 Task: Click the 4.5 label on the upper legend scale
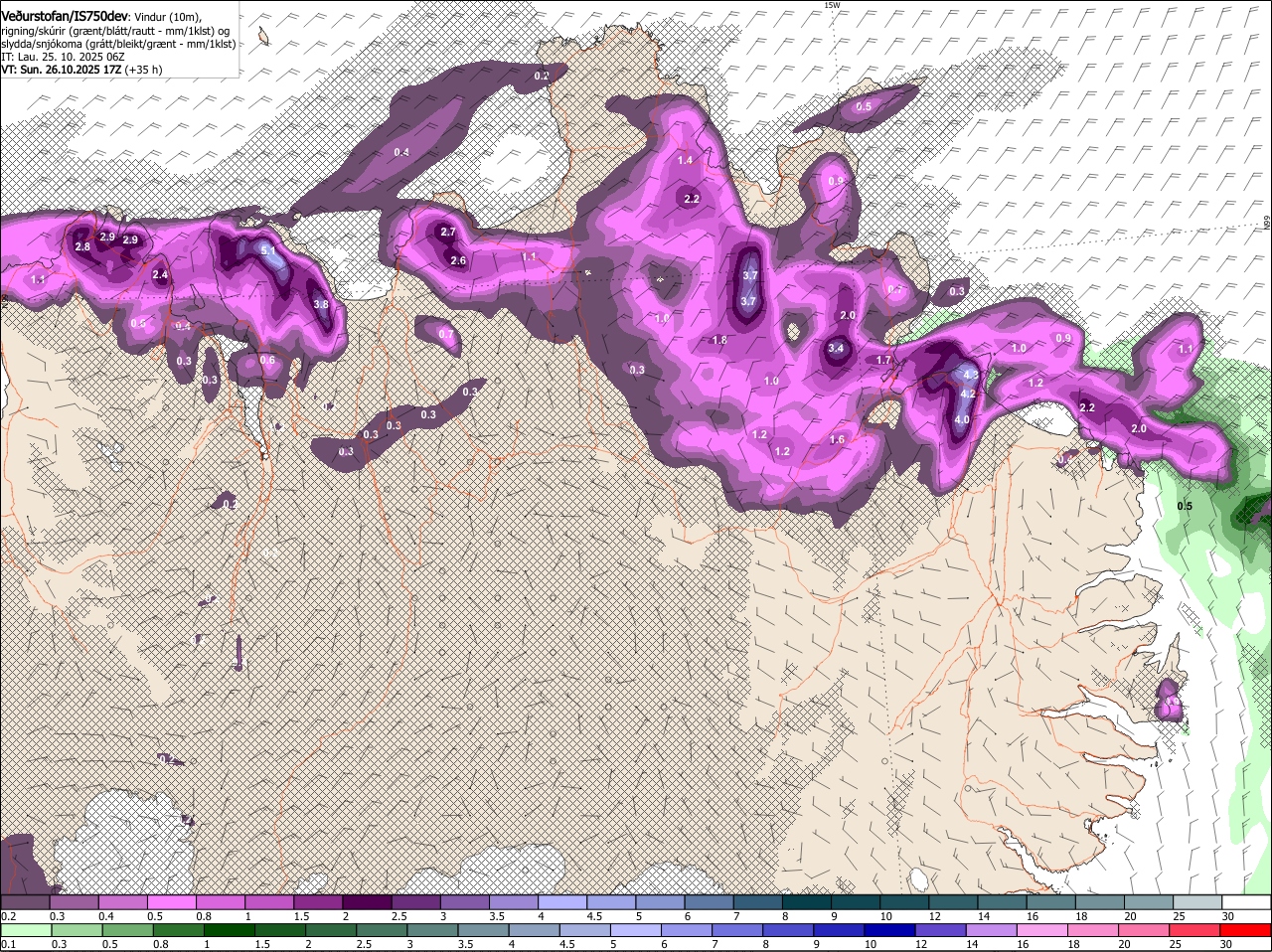click(594, 916)
